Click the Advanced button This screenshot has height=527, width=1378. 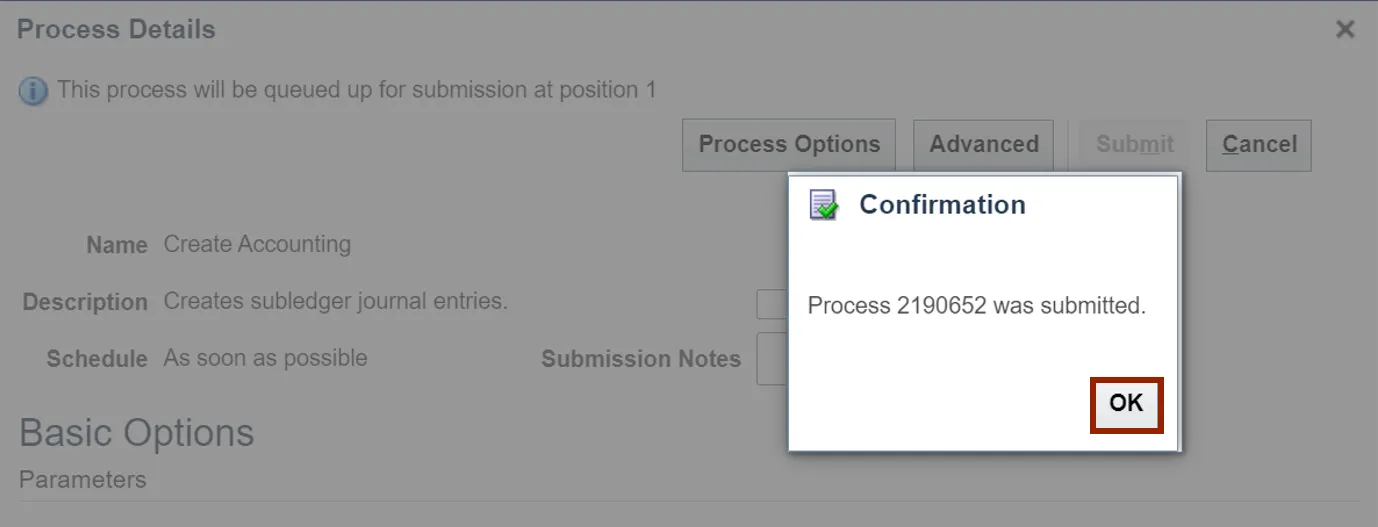pyautogui.click(x=984, y=145)
